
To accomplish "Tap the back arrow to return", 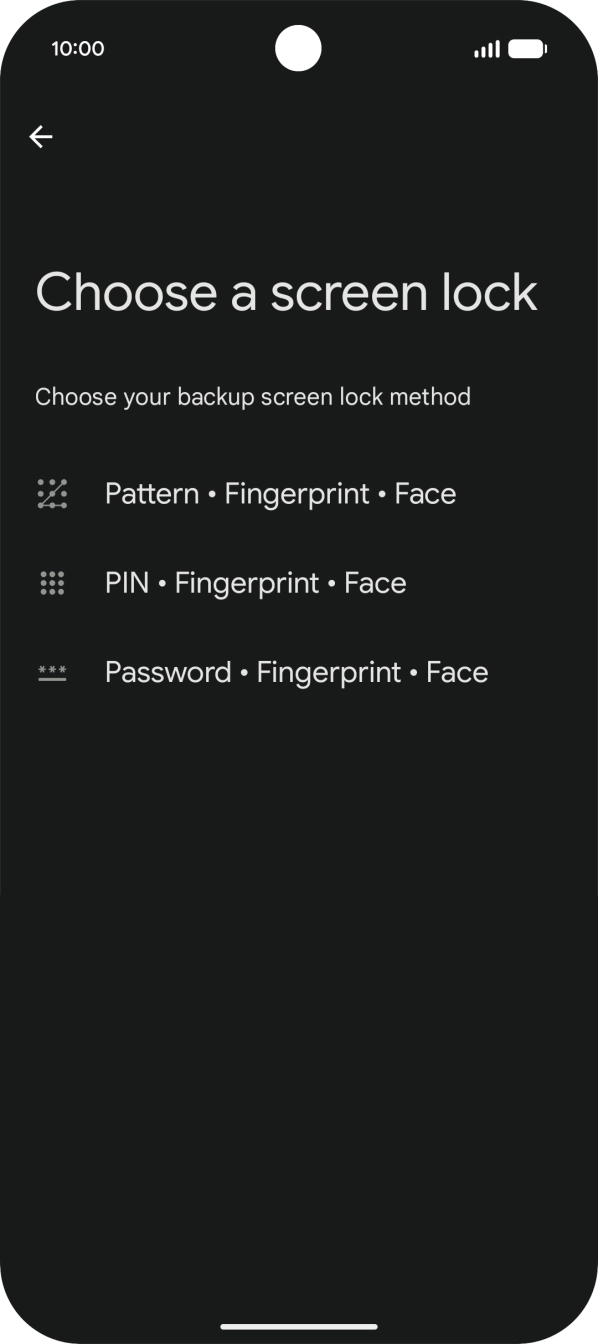I will (x=41, y=137).
